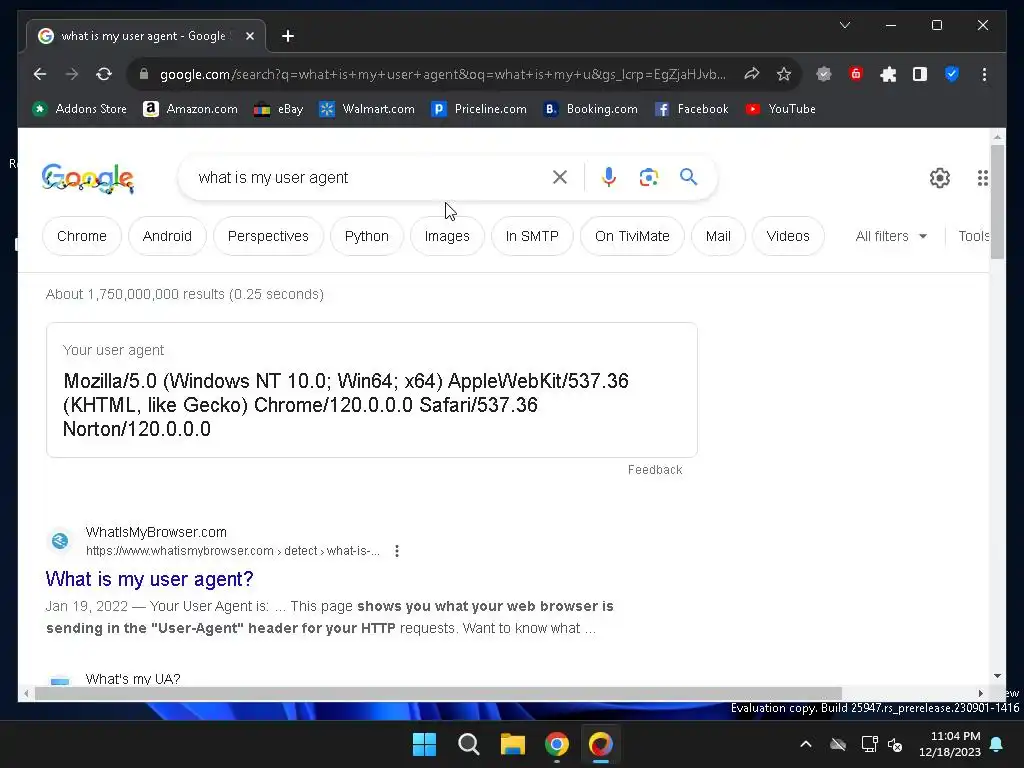The image size is (1024, 768).
Task: Open Amazon.com bookmark
Action: coord(190,109)
